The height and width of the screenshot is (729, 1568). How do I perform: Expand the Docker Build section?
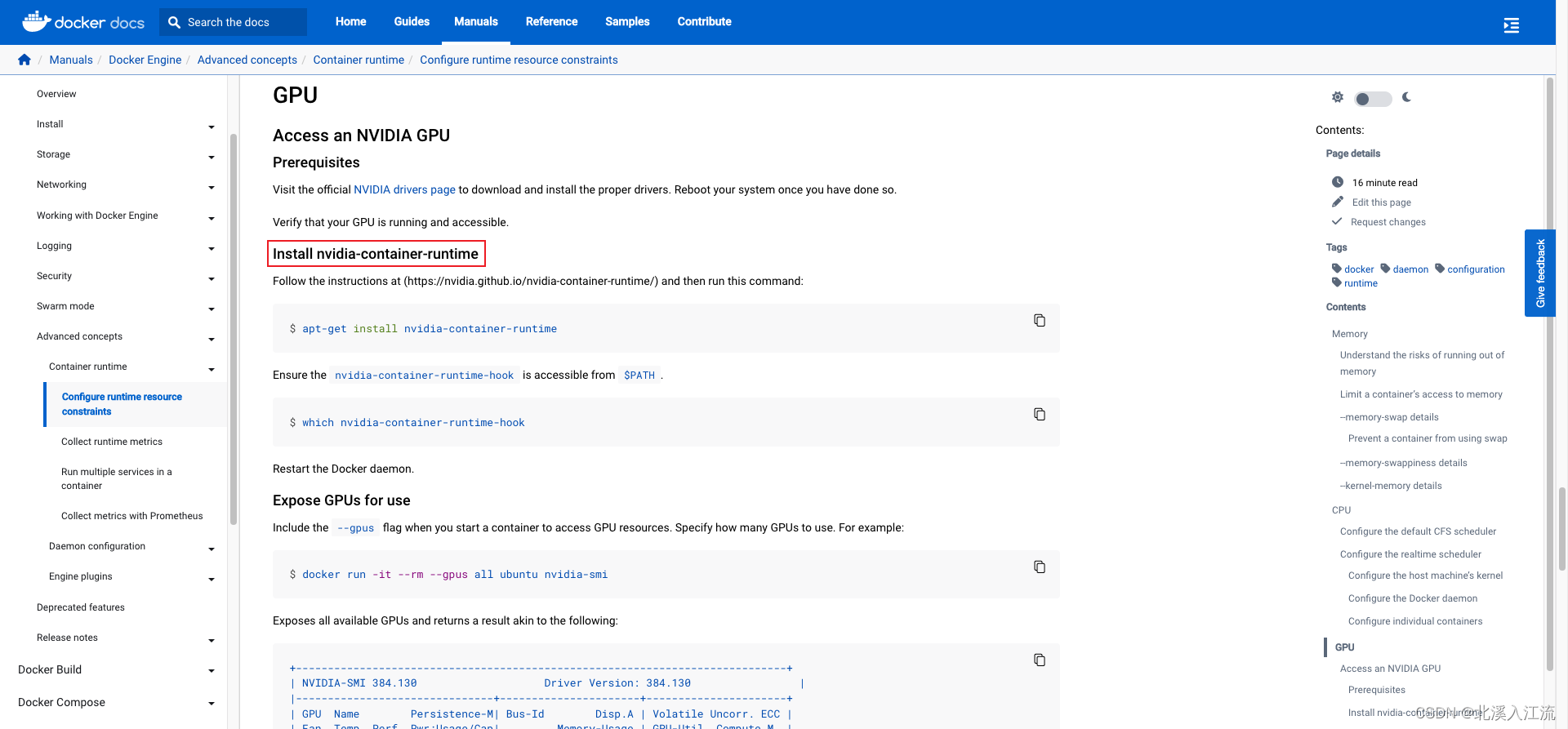212,671
